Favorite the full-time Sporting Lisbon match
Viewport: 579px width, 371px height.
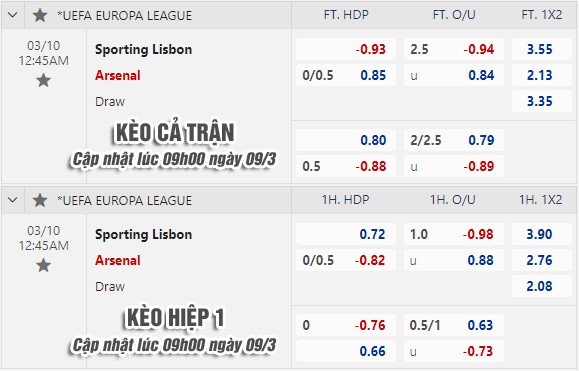[x=44, y=80]
